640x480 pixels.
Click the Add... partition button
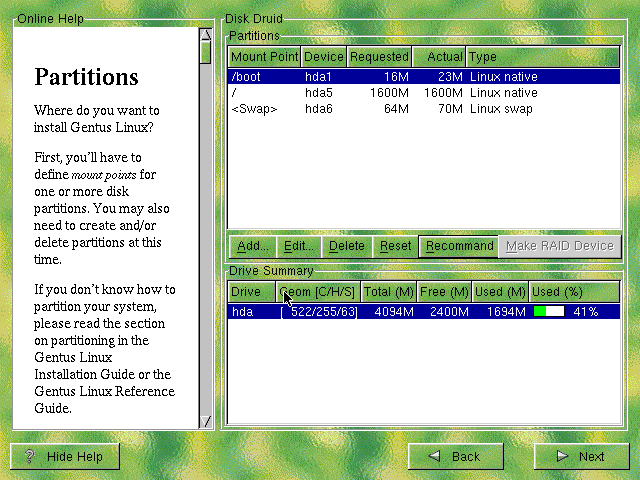[x=253, y=246]
